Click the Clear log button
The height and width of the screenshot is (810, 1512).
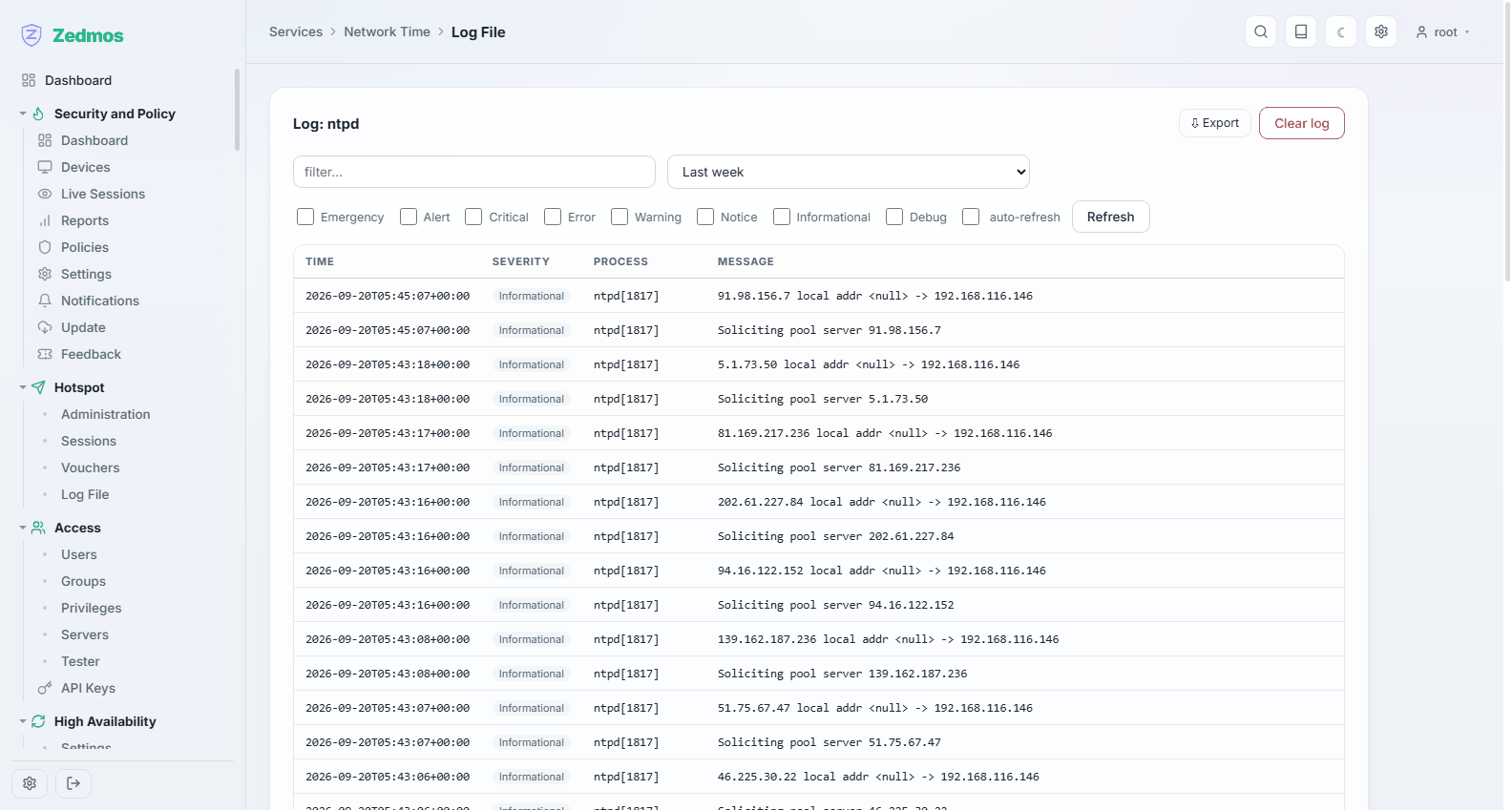[x=1302, y=123]
